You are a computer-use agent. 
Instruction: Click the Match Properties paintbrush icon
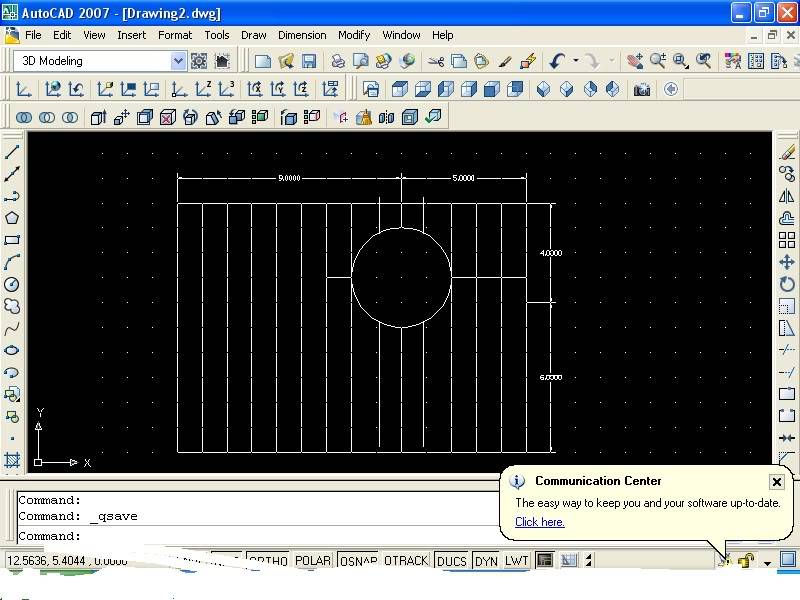(x=505, y=61)
